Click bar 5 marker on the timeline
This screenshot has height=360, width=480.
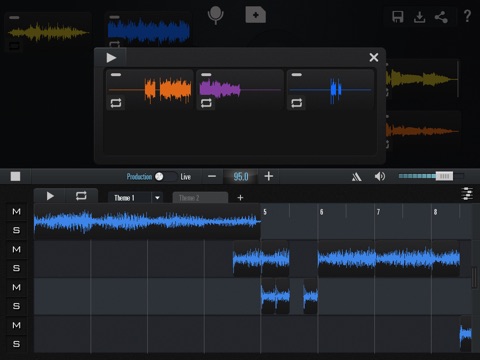point(265,212)
